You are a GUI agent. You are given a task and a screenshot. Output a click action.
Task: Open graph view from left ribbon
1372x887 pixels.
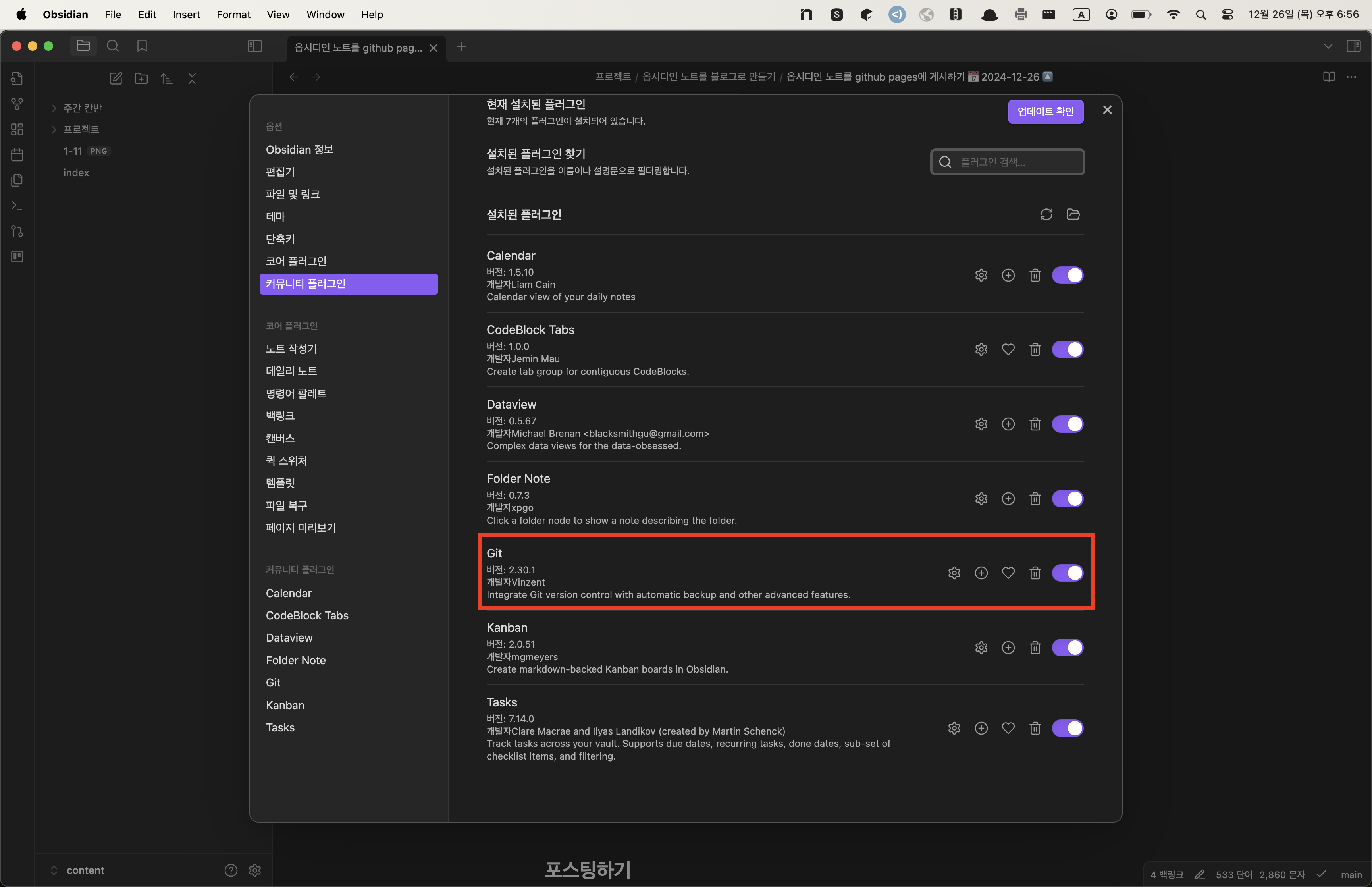(17, 104)
